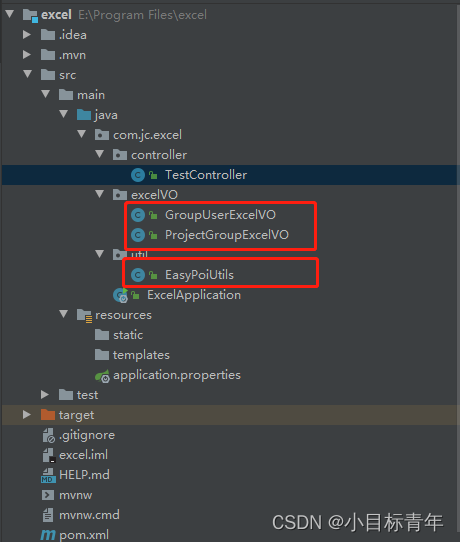Collapse the src folder
The width and height of the screenshot is (460, 542).
28,74
